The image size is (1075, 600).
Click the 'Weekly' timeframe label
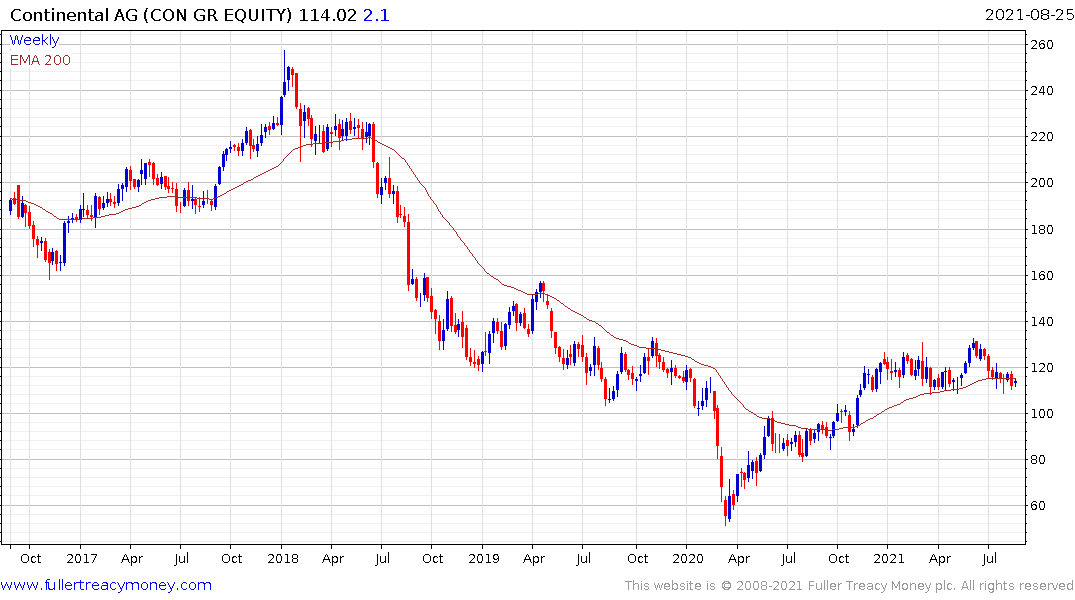(x=34, y=40)
